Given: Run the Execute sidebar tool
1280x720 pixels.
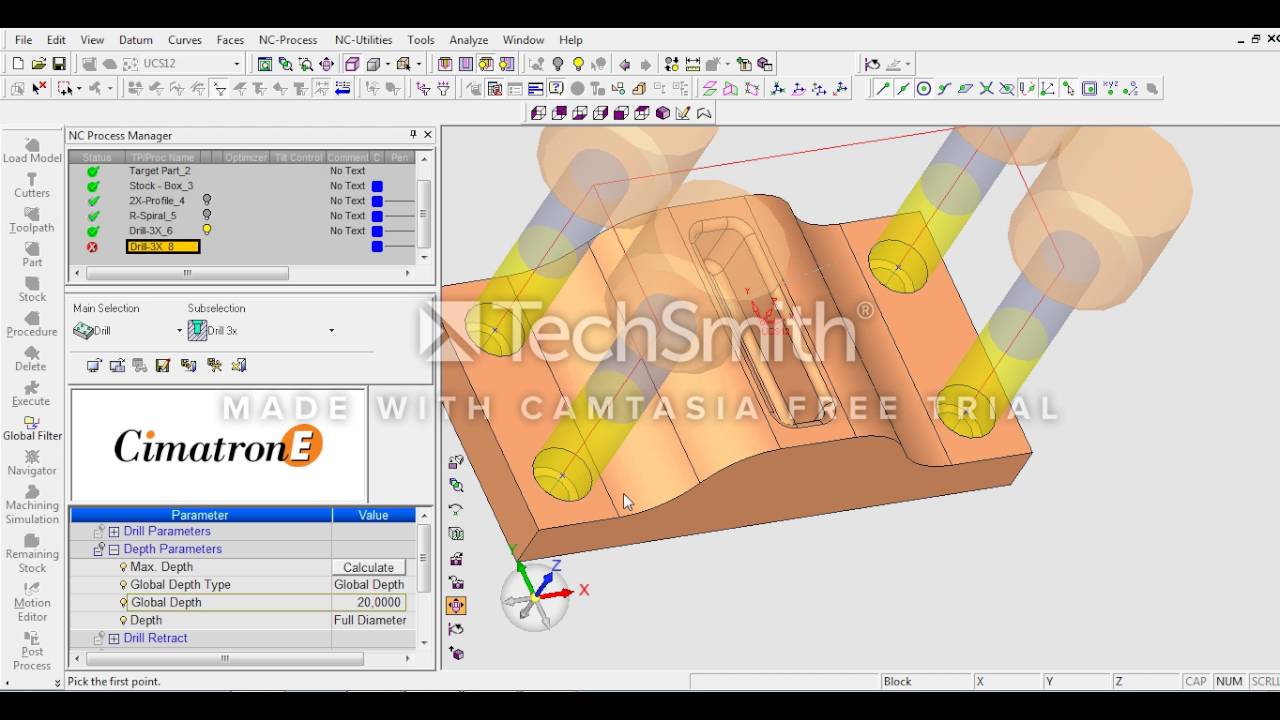Looking at the screenshot, I should click(32, 394).
